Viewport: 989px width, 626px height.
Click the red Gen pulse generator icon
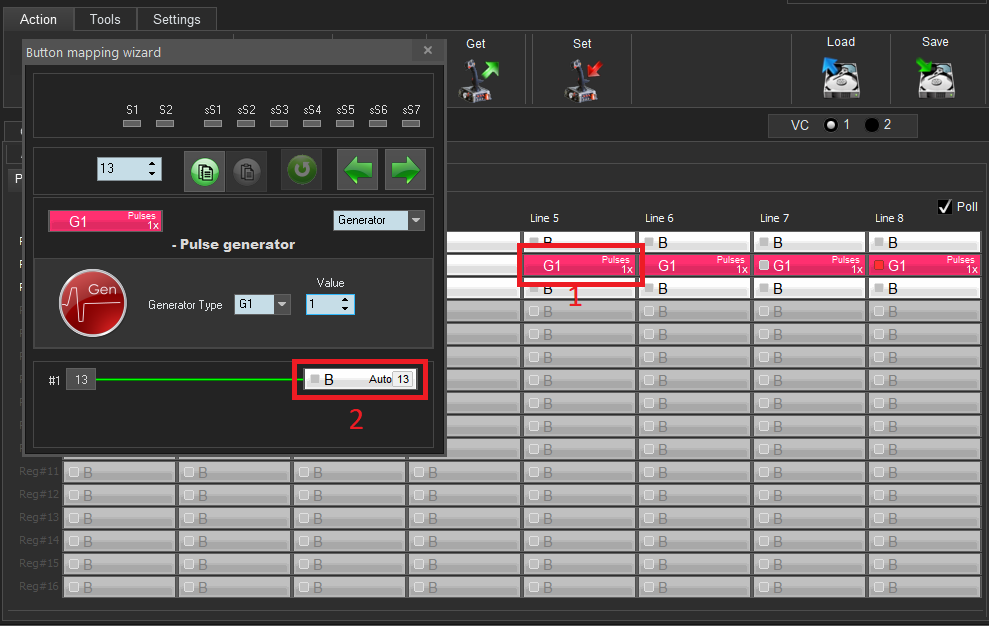coord(92,301)
